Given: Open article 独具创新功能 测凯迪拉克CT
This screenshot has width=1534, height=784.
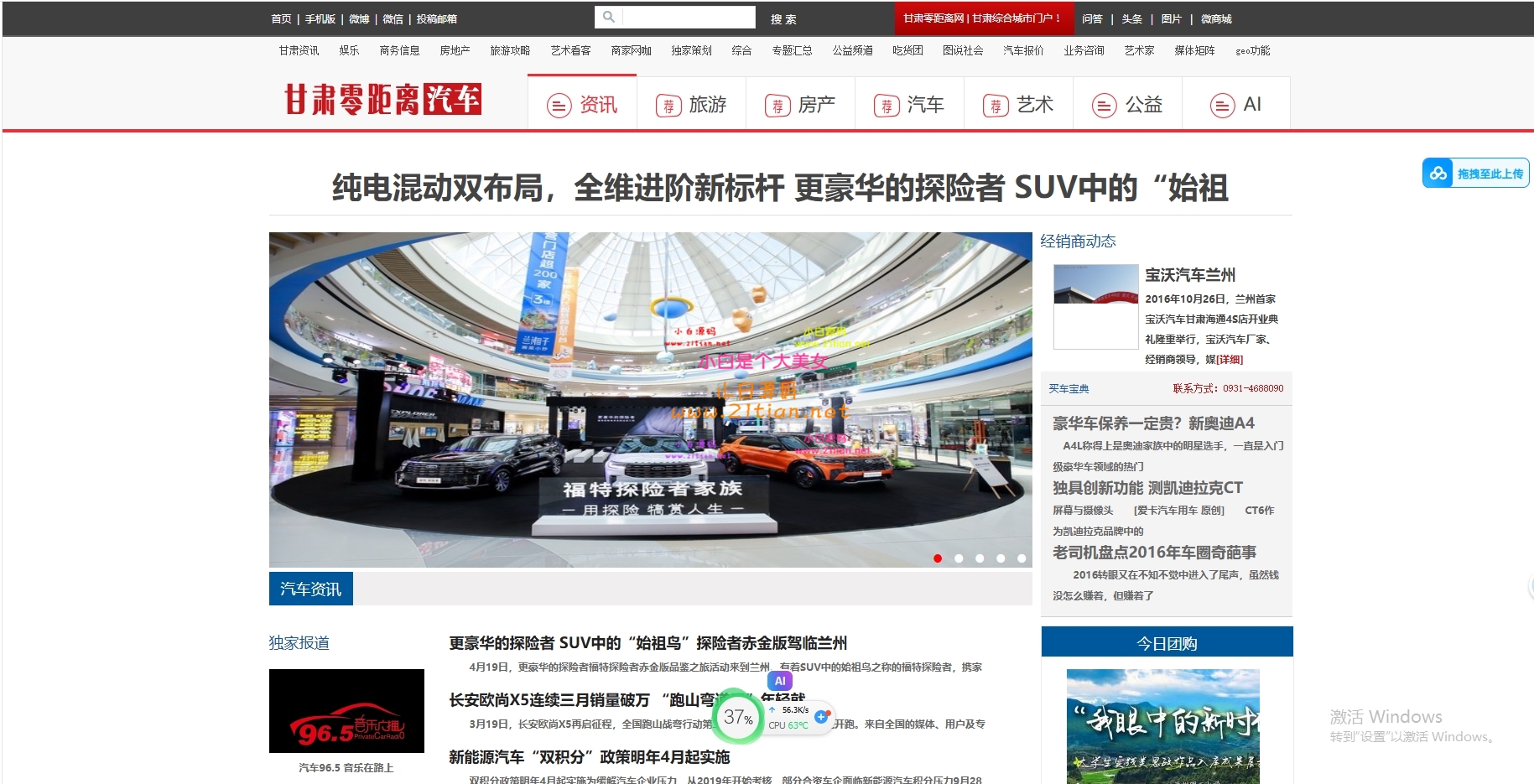Looking at the screenshot, I should pos(1147,488).
